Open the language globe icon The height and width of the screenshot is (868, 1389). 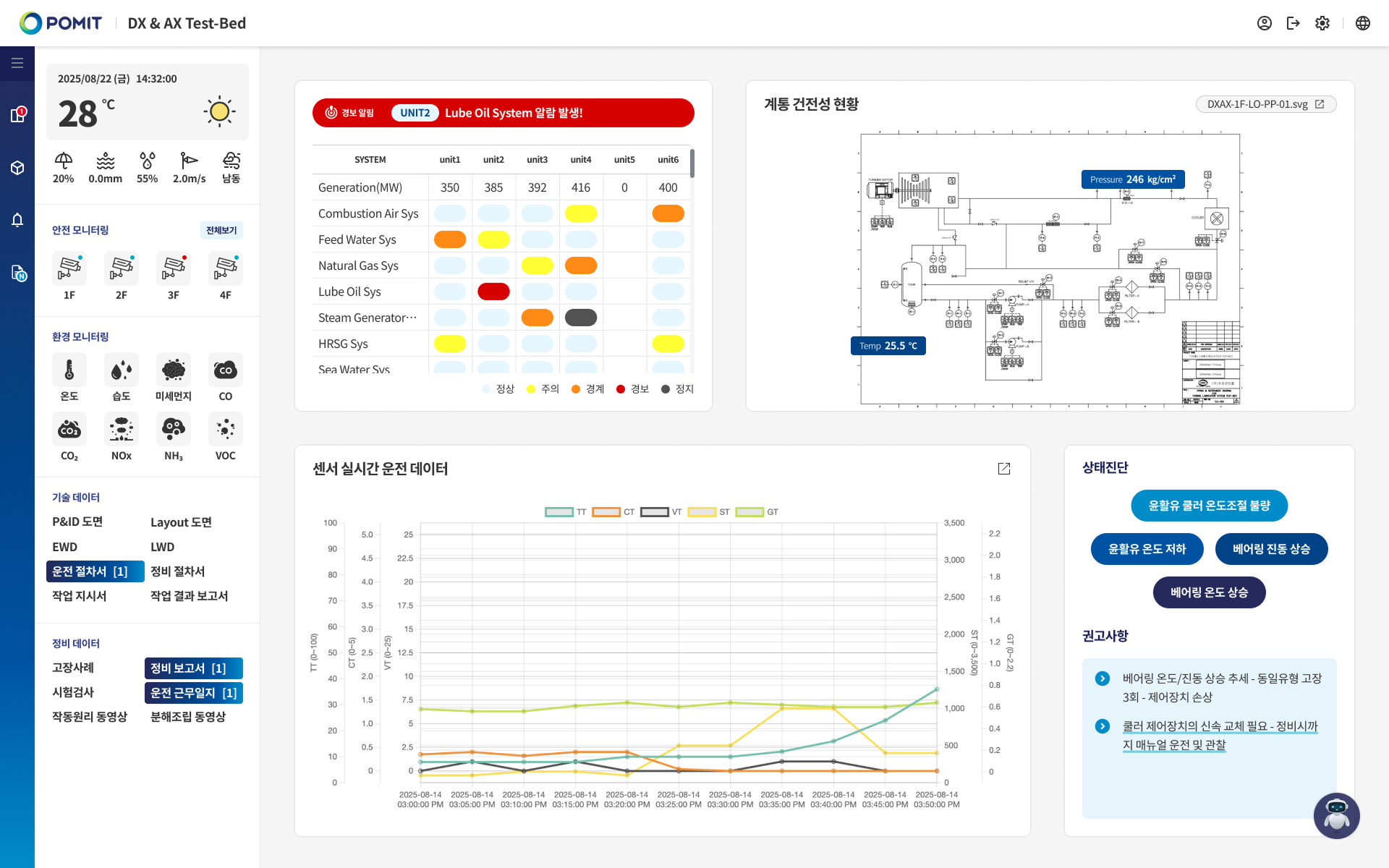click(1362, 23)
